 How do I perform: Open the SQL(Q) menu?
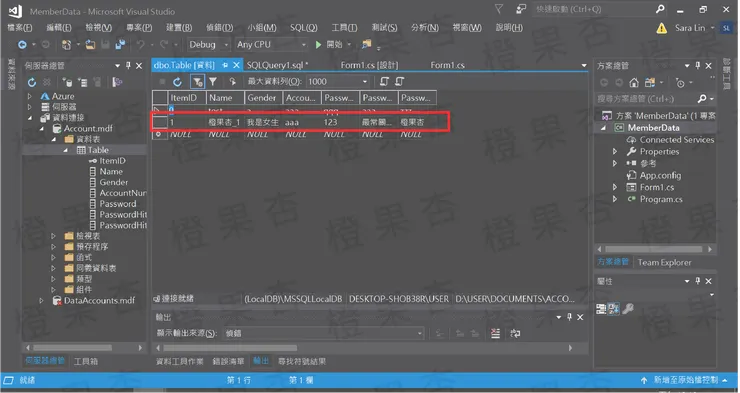303,28
